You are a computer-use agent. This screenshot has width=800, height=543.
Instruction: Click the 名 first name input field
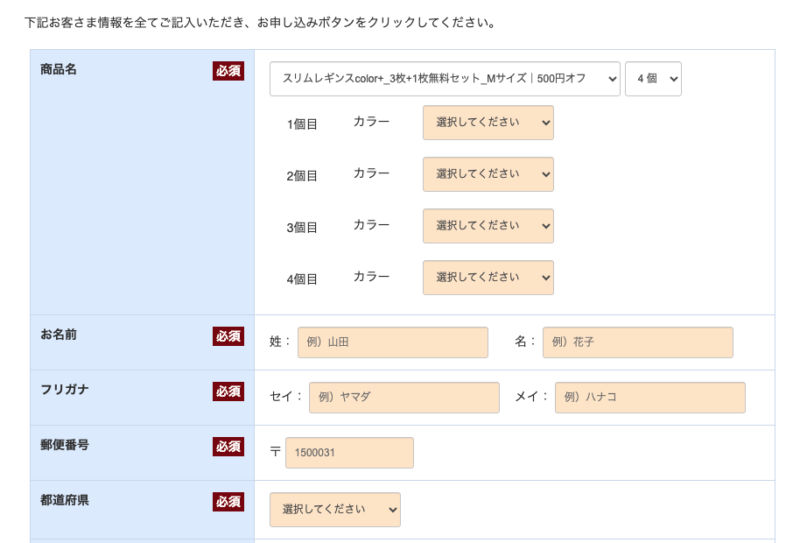pos(638,342)
